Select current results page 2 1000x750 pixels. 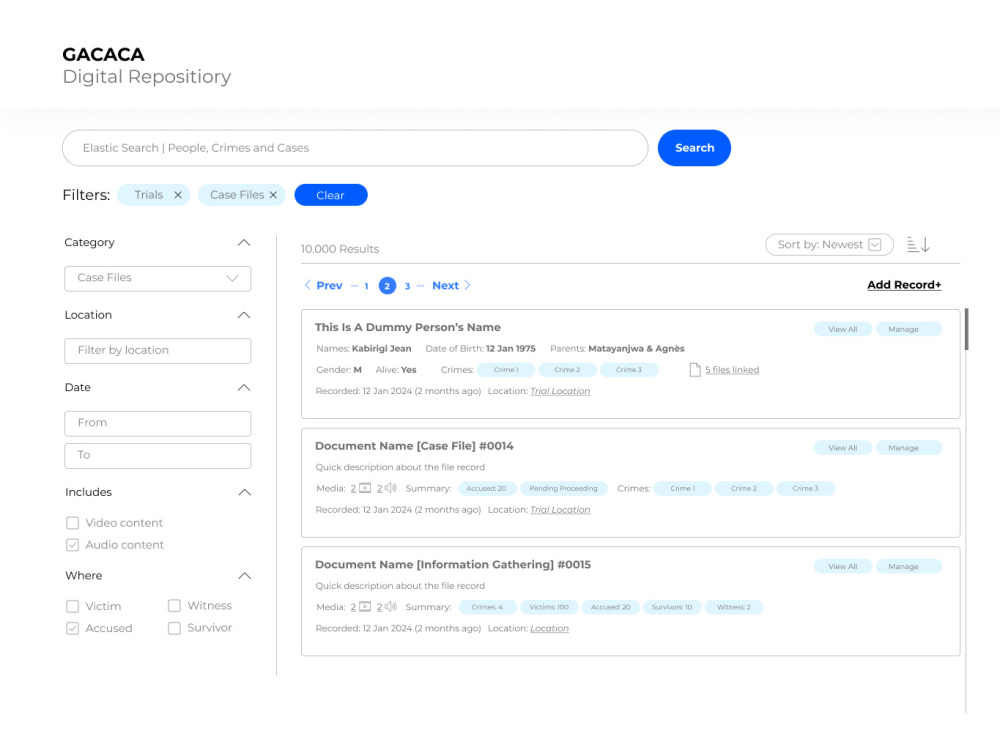tap(387, 286)
